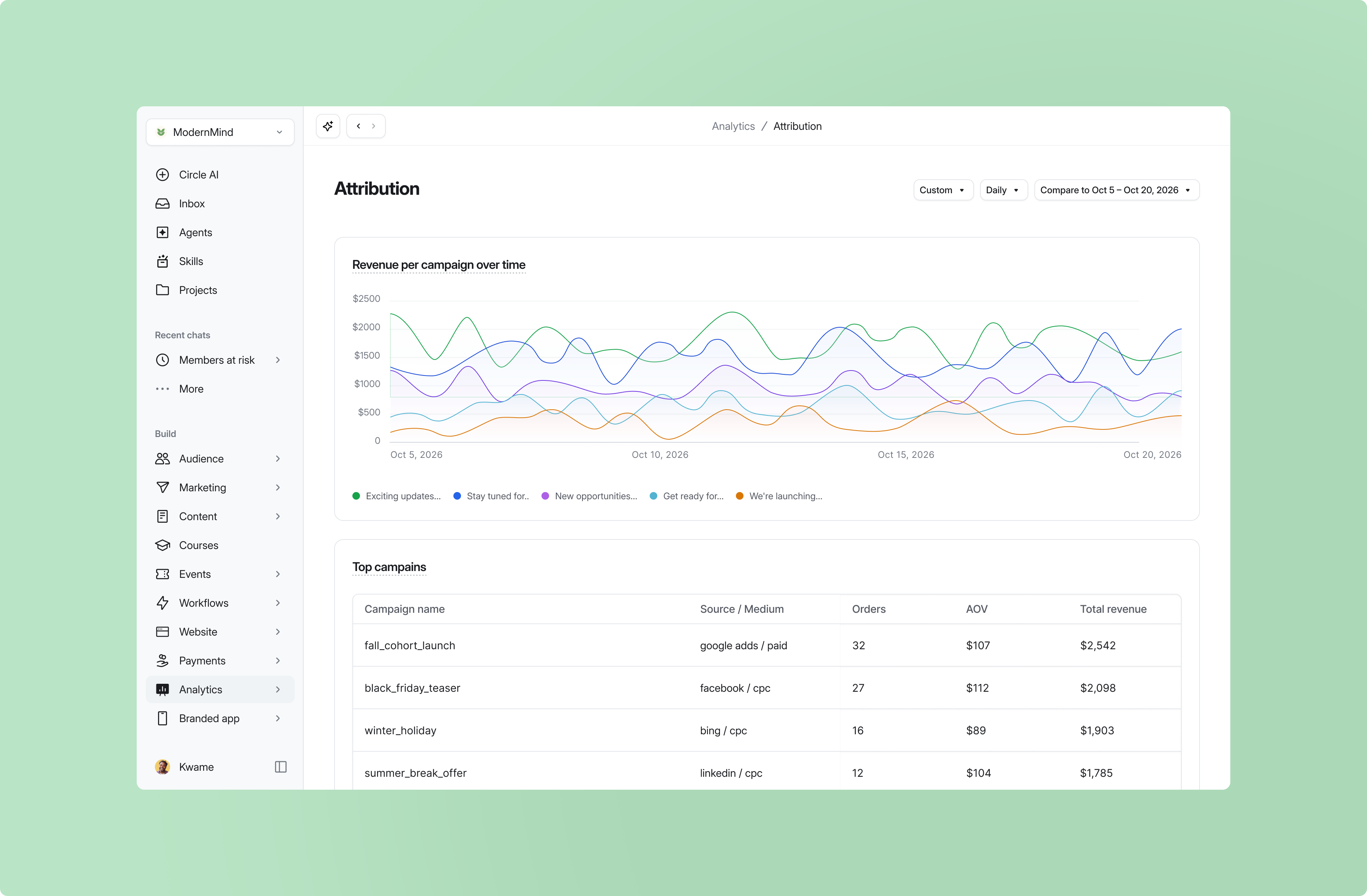Click the fall_cohort_launch campaign row
The image size is (1367, 896).
click(x=767, y=645)
